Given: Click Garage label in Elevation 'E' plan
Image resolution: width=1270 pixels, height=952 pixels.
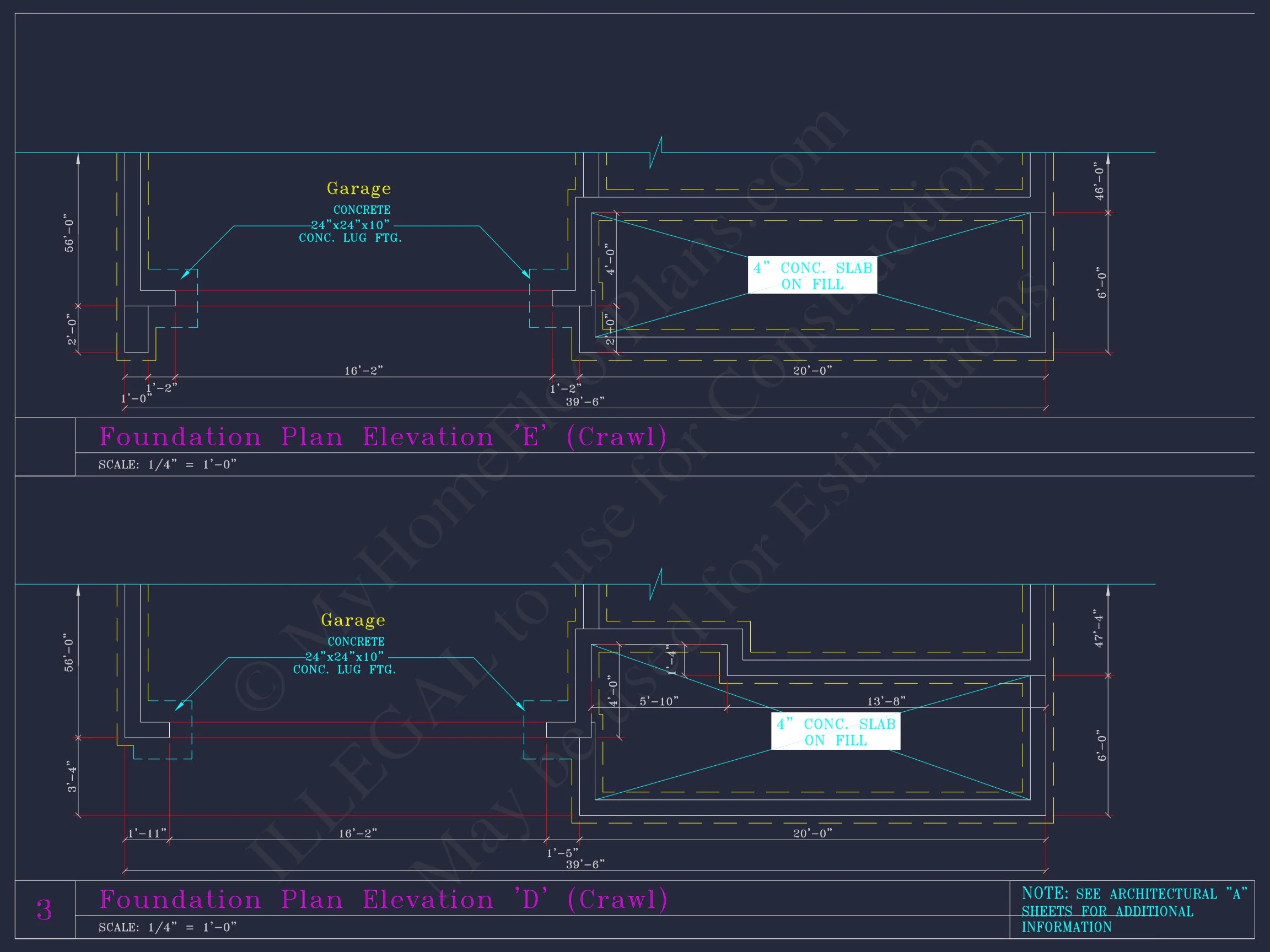Looking at the screenshot, I should [x=359, y=188].
